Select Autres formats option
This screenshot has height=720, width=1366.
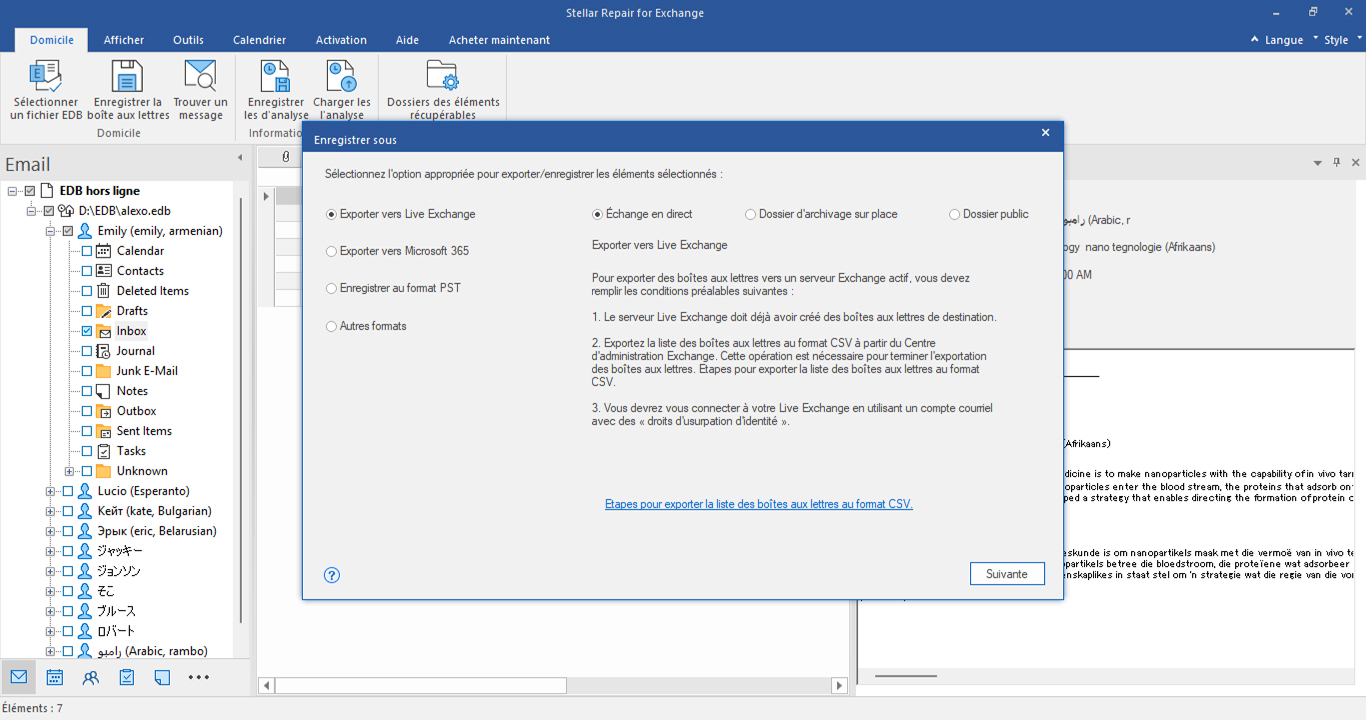[x=366, y=326]
